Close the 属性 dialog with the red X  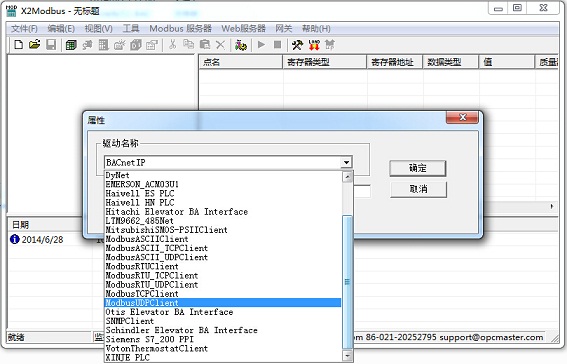click(x=462, y=117)
